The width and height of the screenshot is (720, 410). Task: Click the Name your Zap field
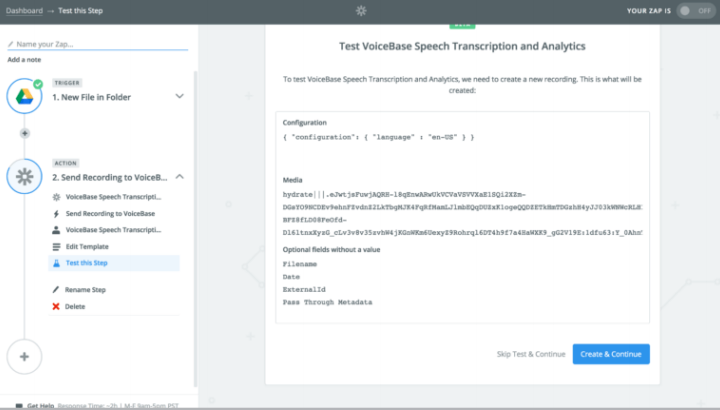[x=97, y=44]
